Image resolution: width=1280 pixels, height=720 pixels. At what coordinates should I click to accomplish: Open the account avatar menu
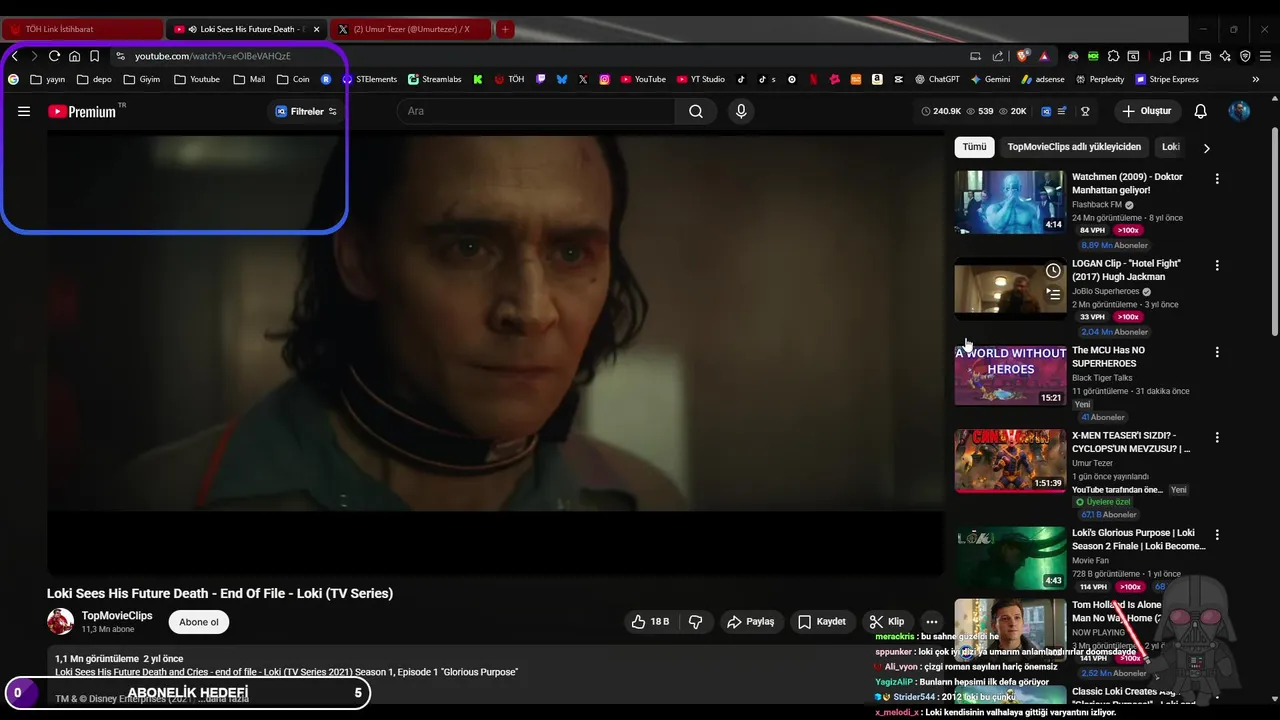[1239, 111]
